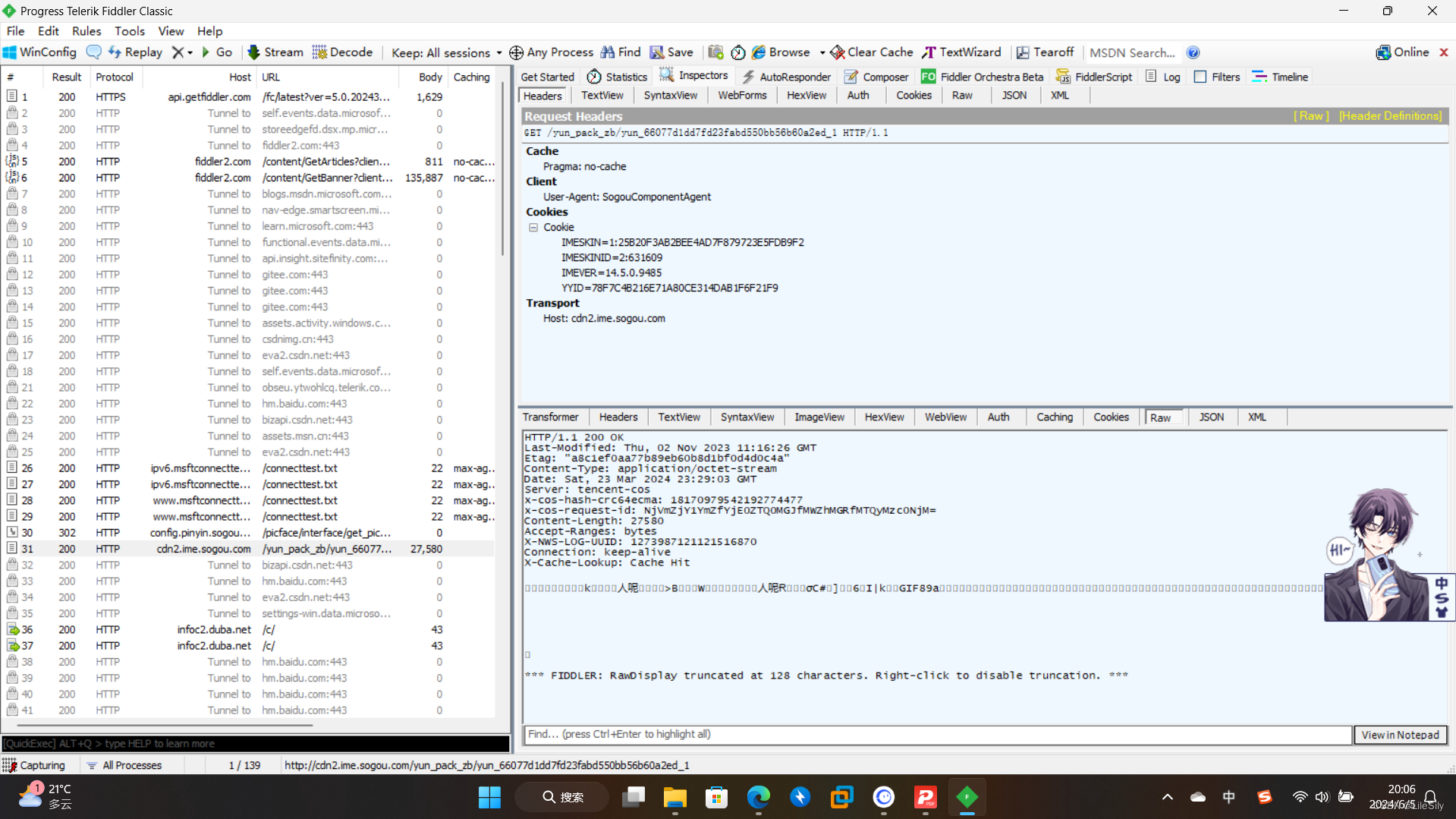Resume with the Go button
The width and height of the screenshot is (1456, 819).
click(216, 52)
